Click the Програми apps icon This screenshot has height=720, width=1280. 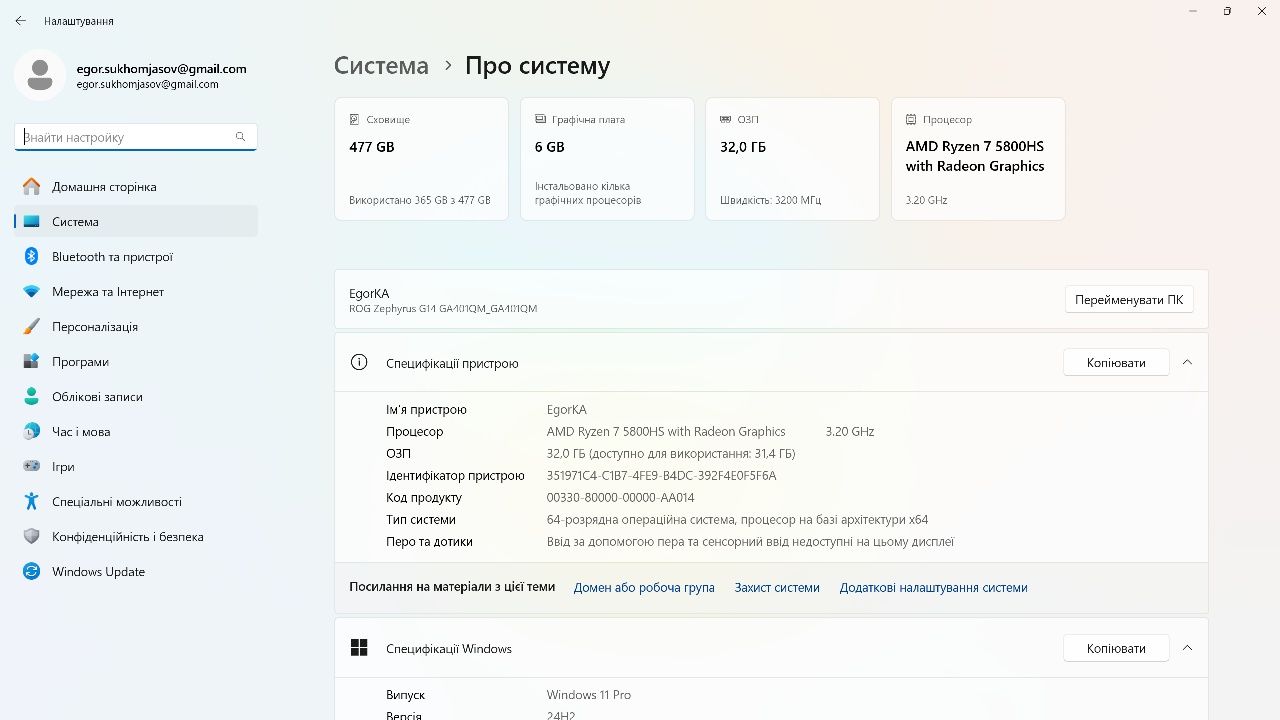click(x=32, y=362)
